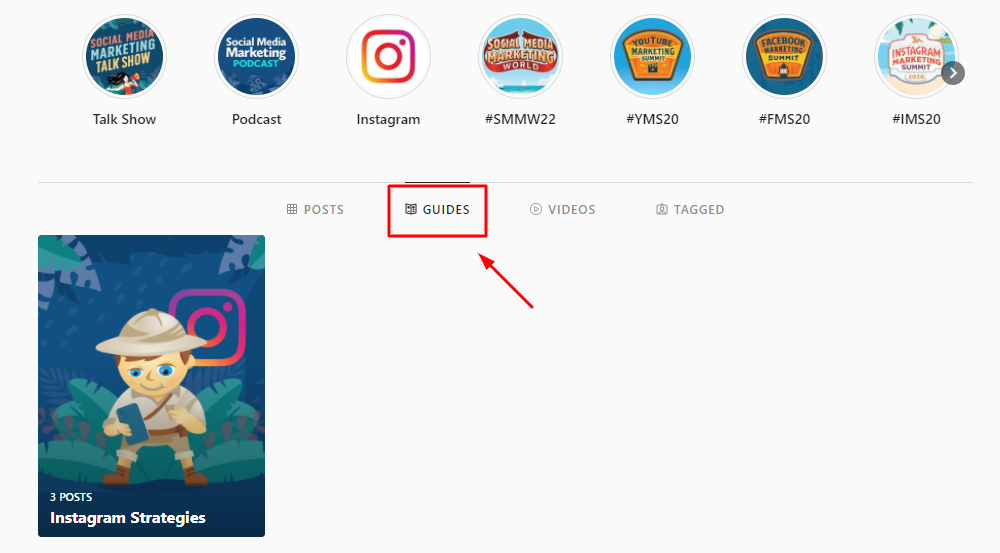
Task: Open the Instagram logo highlight circle
Action: (388, 57)
